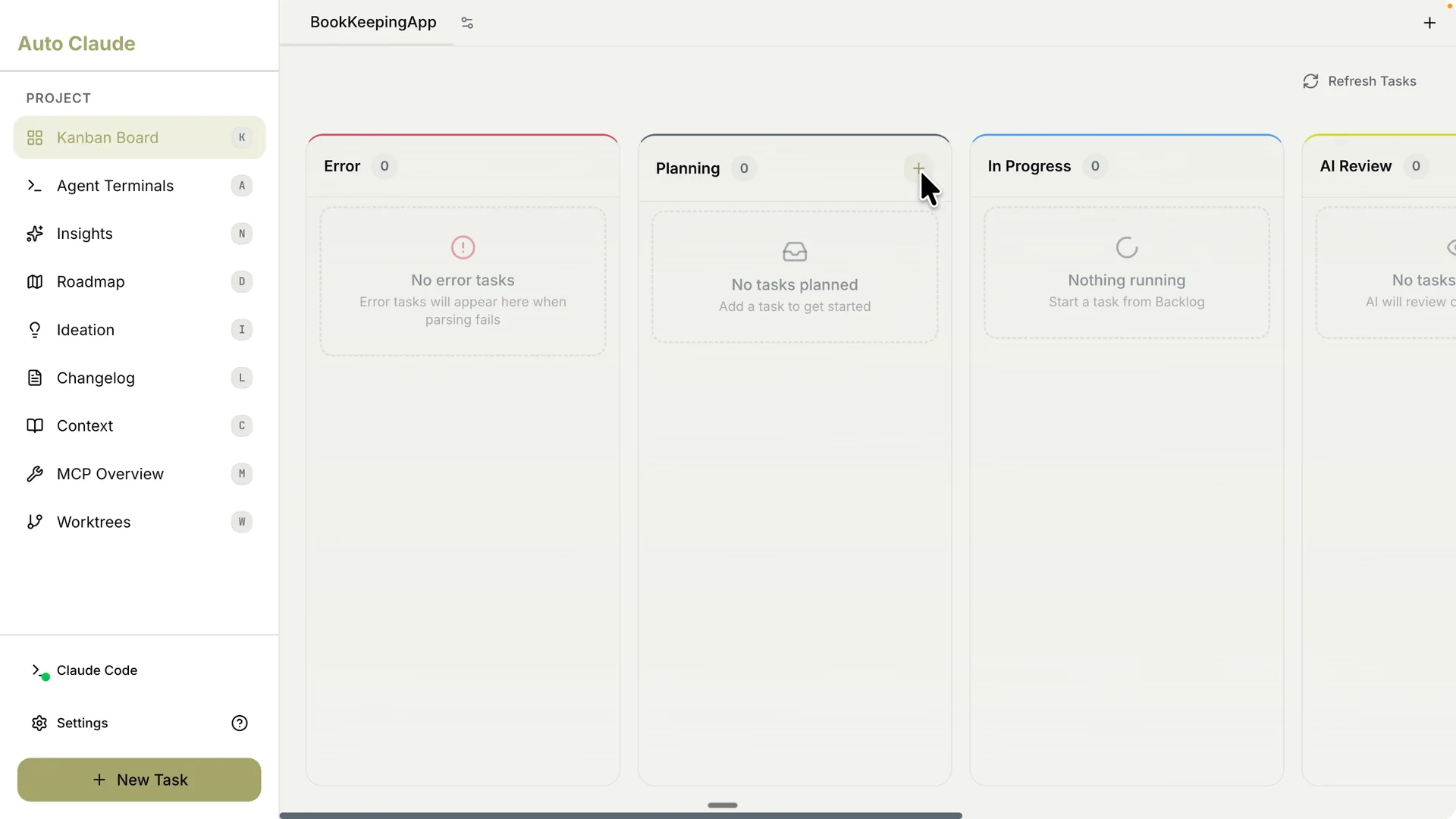Click the Worktrees branch icon
Screen dimensions: 1456x819
35,522
